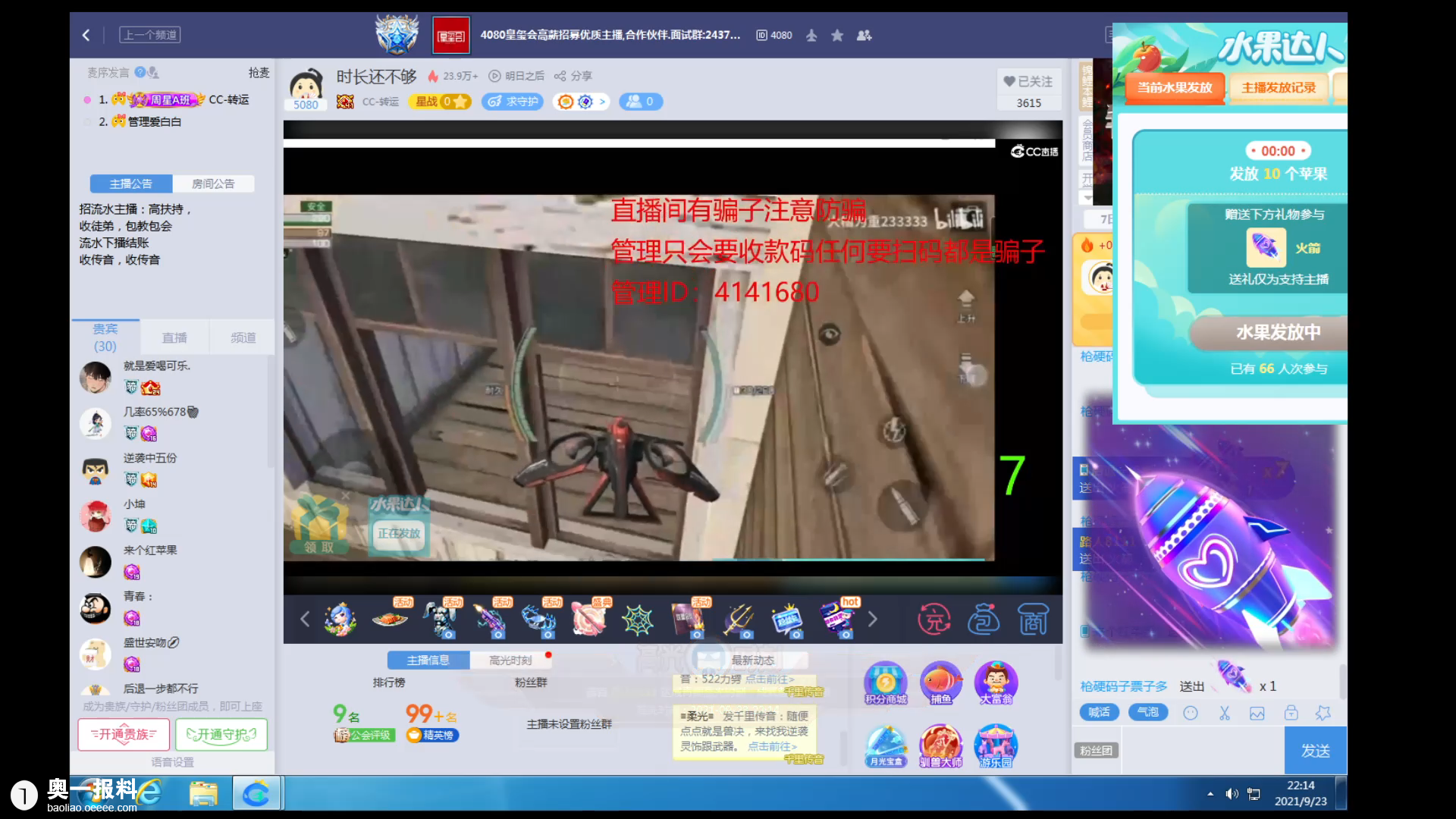Viewport: 1456px width, 819px height.
Task: Expand the medal badges arrow
Action: [x=603, y=102]
